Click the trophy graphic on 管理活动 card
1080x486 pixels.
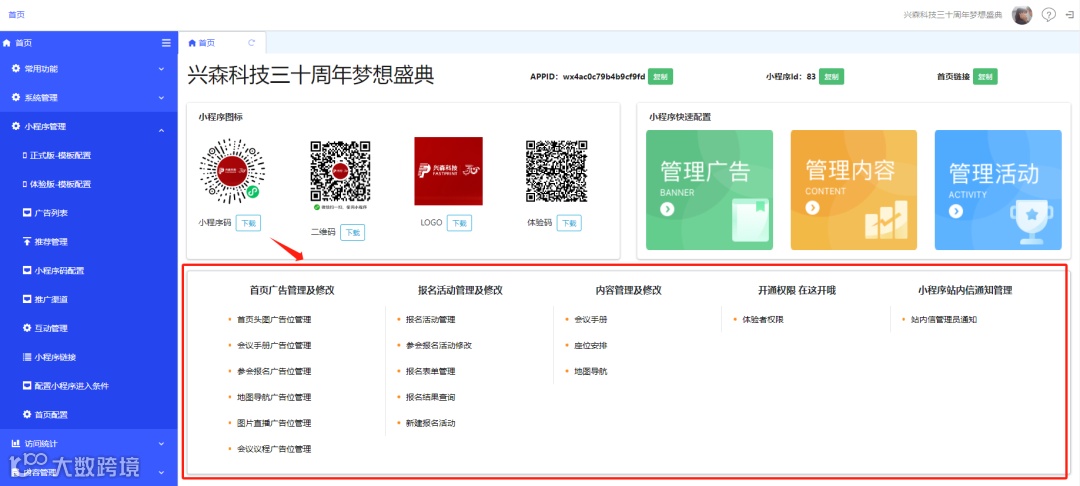point(1032,223)
